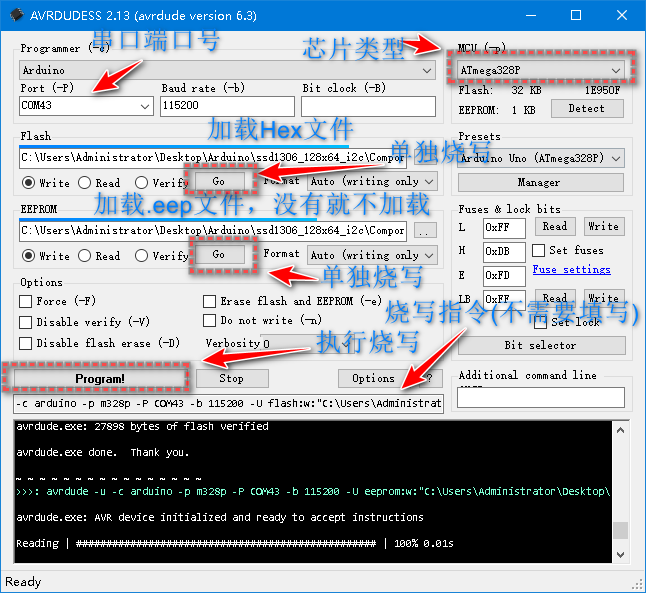
Task: Click the '27898 bytes of flash verified' line
Action: (x=143, y=427)
